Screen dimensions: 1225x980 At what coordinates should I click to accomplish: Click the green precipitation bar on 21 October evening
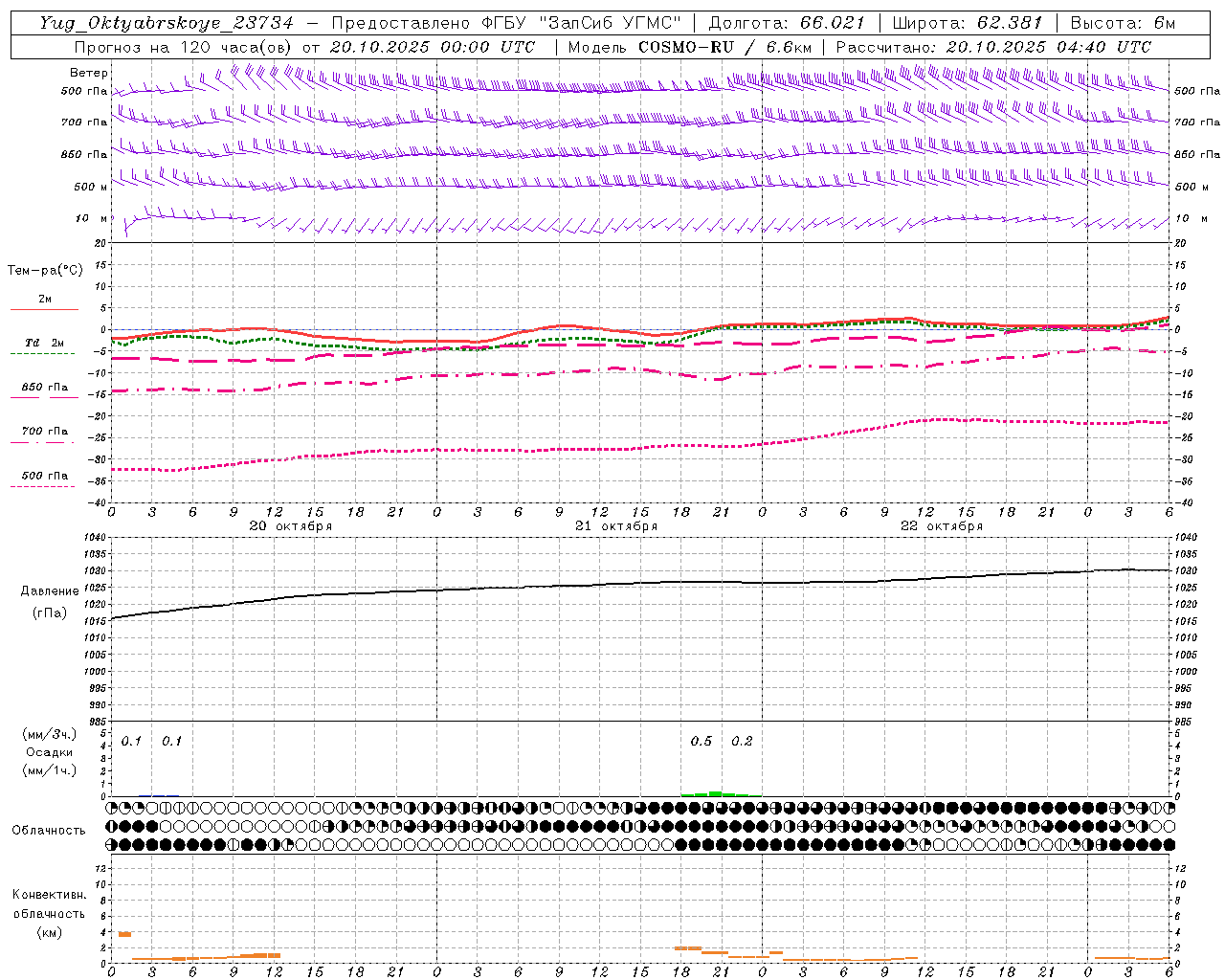715,793
